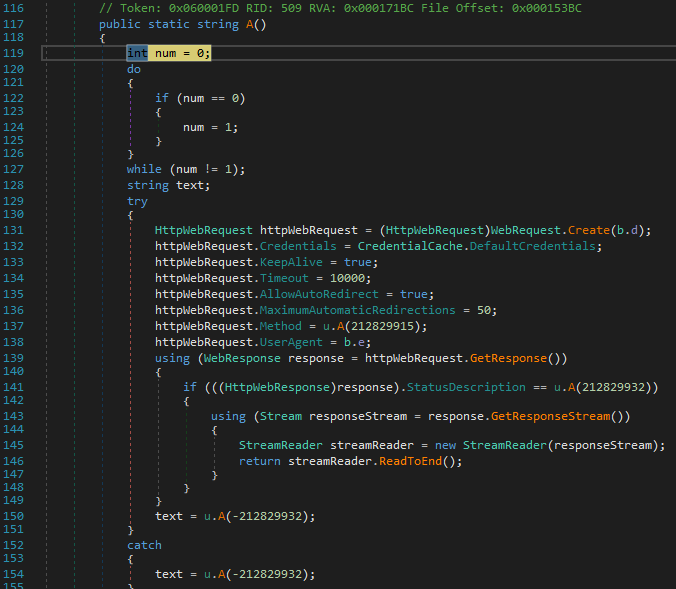Image resolution: width=676 pixels, height=589 pixels.
Task: Click the catch keyword
Action: [x=144, y=545]
